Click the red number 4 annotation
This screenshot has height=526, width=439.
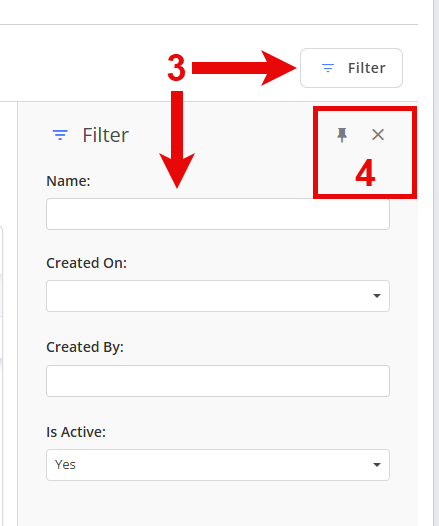365,173
